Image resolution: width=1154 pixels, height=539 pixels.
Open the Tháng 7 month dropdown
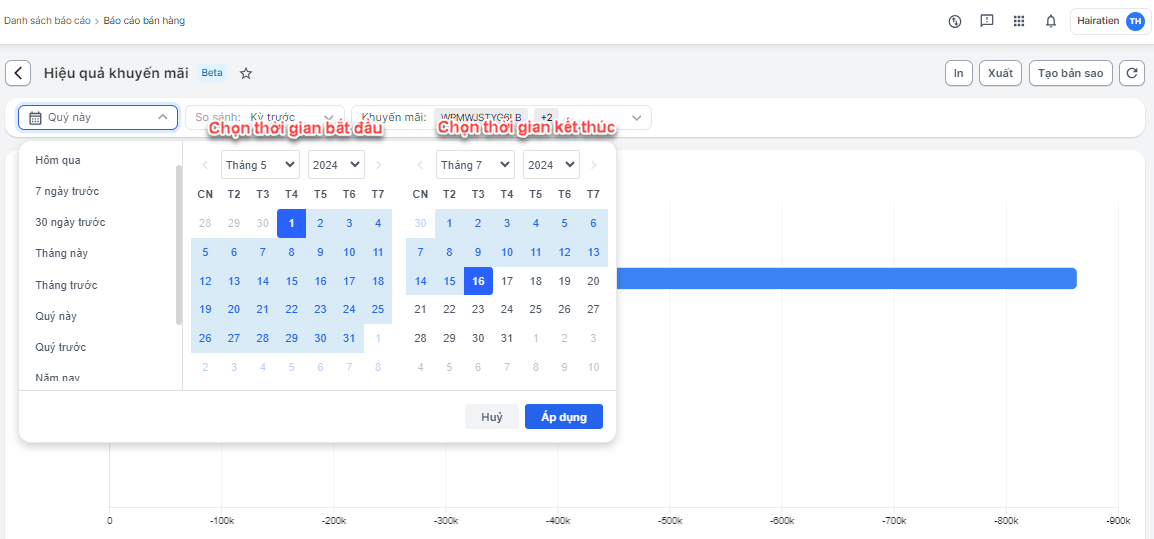(x=475, y=165)
